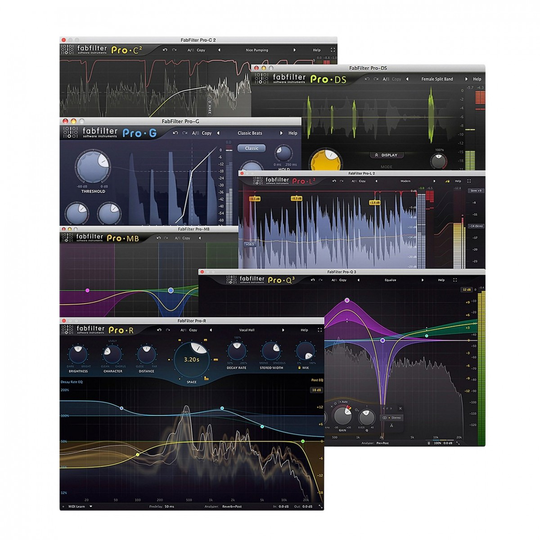
Task: Toggle the Mix lock in Pro-R
Action: [299, 367]
